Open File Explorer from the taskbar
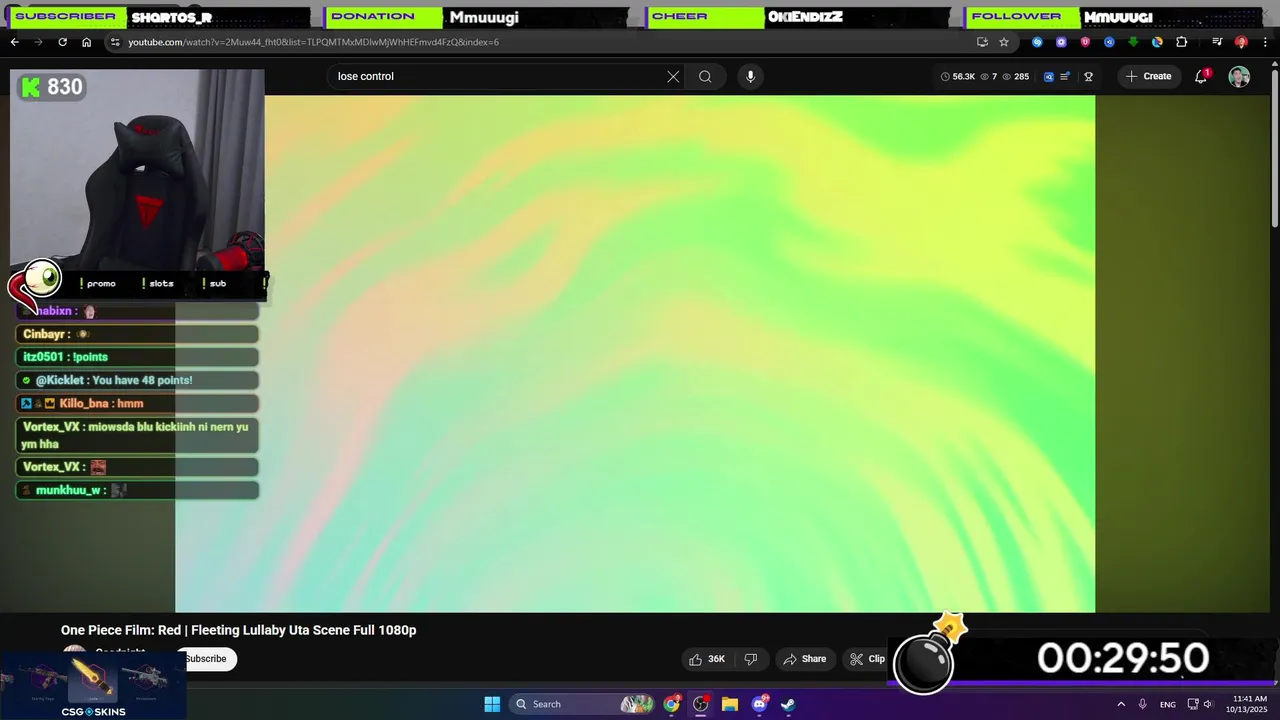The image size is (1280, 720). [730, 704]
